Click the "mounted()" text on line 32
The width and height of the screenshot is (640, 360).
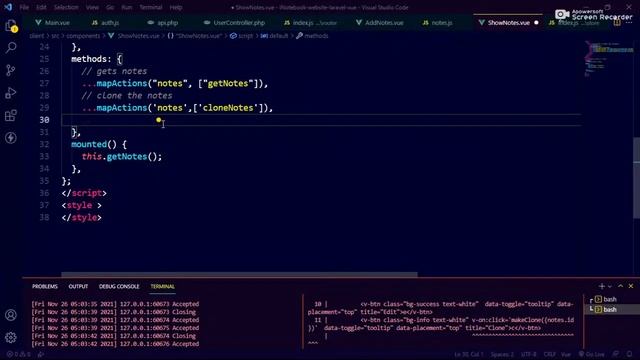pos(94,144)
